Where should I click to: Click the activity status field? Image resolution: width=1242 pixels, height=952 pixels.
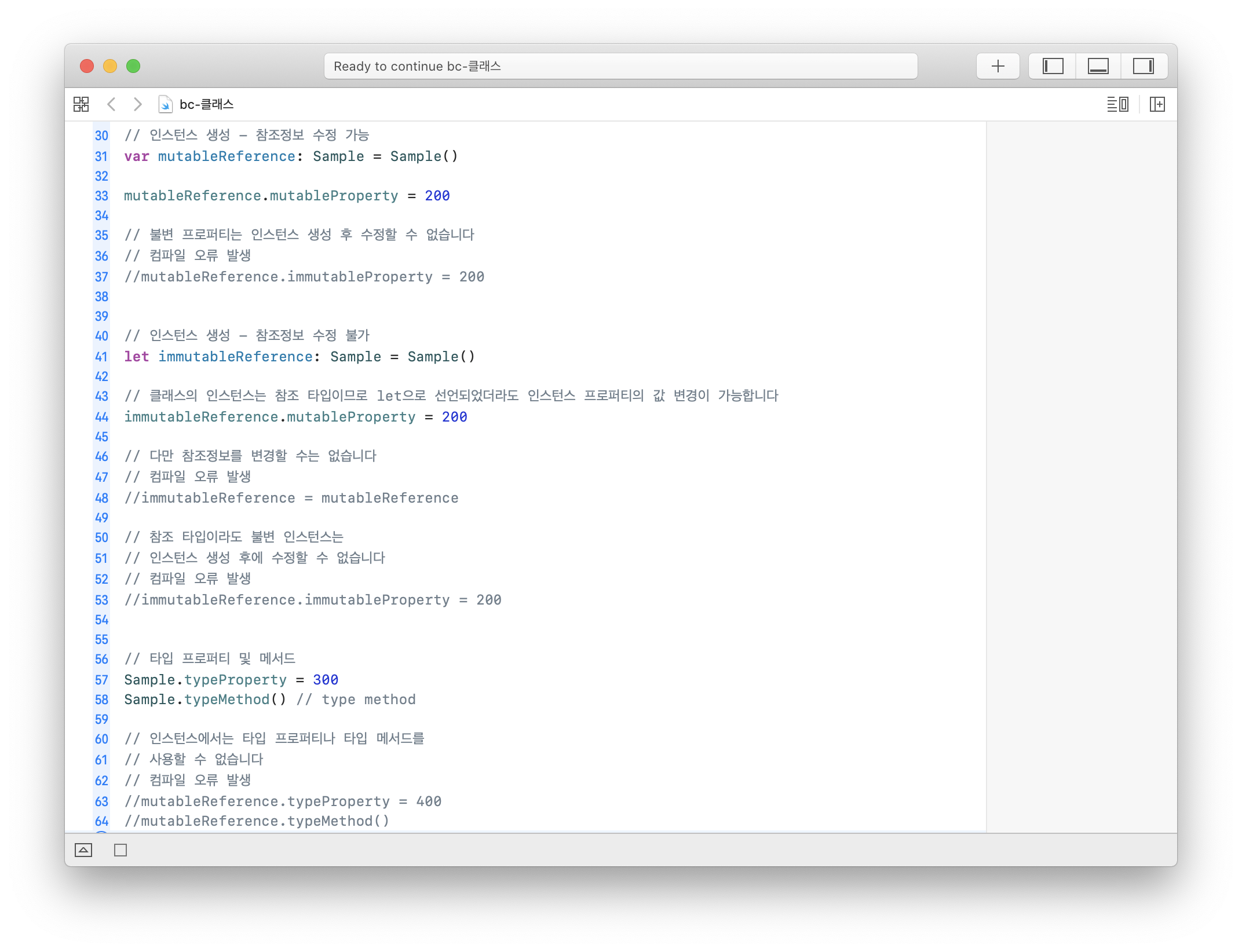point(620,66)
